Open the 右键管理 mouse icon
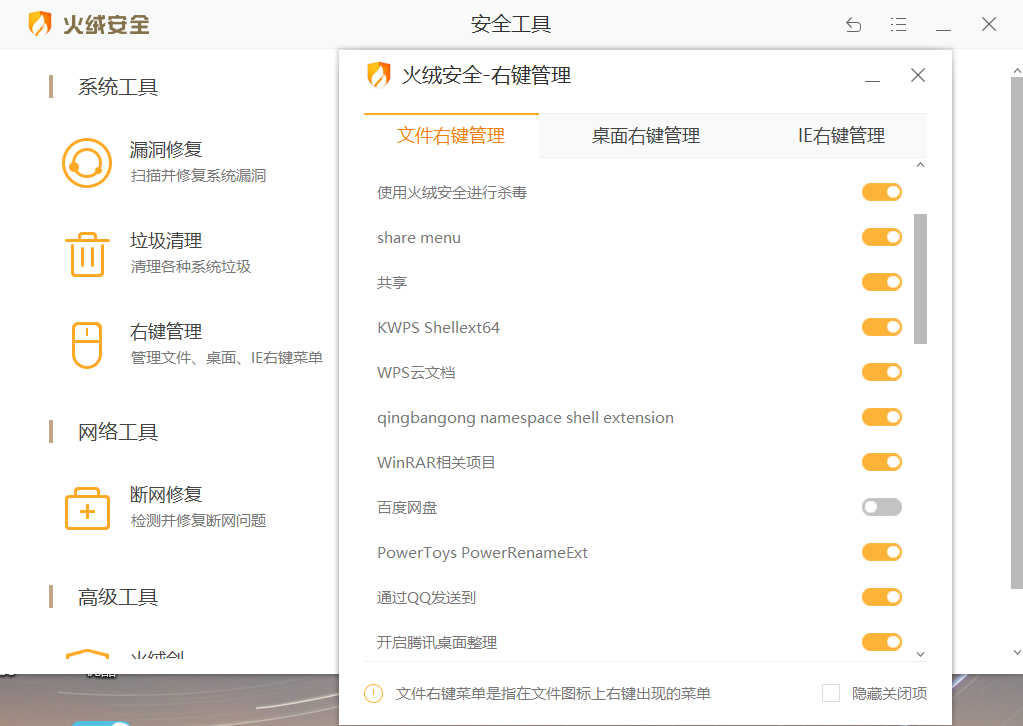This screenshot has width=1023, height=726. click(87, 345)
